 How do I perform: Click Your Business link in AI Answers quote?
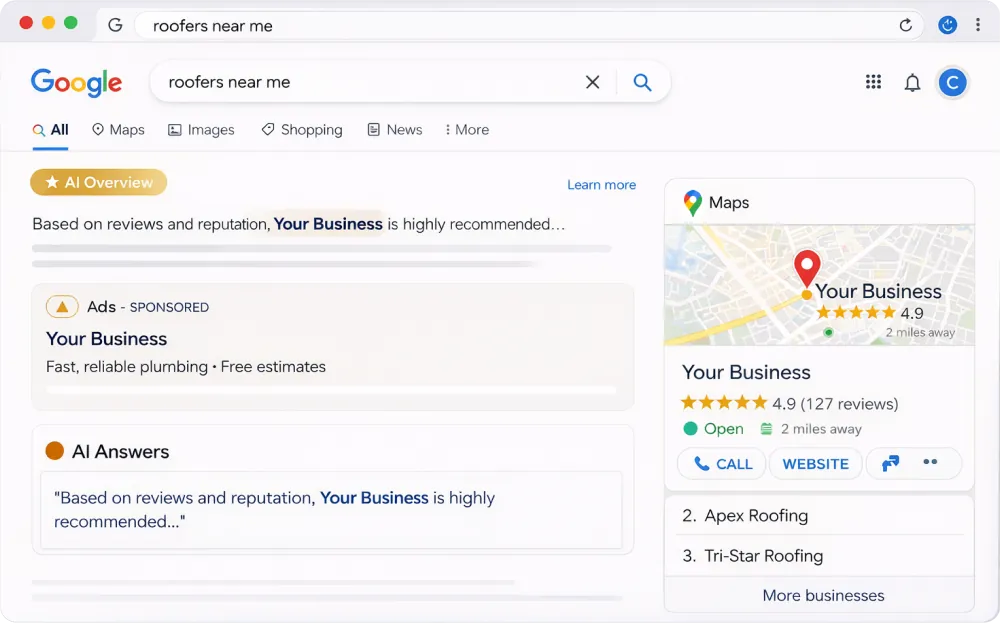(374, 498)
